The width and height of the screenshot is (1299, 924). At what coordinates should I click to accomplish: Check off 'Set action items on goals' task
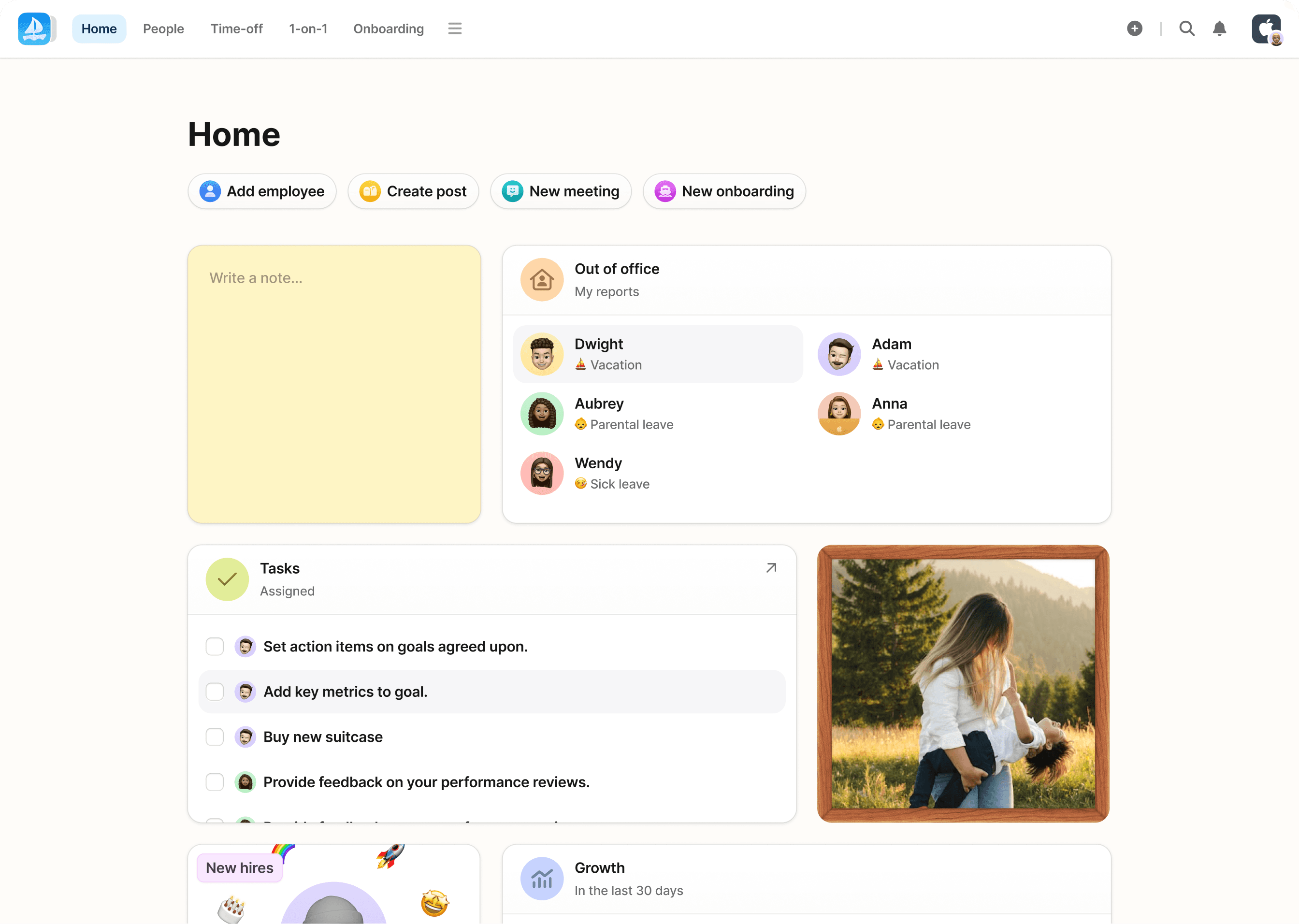pos(215,646)
